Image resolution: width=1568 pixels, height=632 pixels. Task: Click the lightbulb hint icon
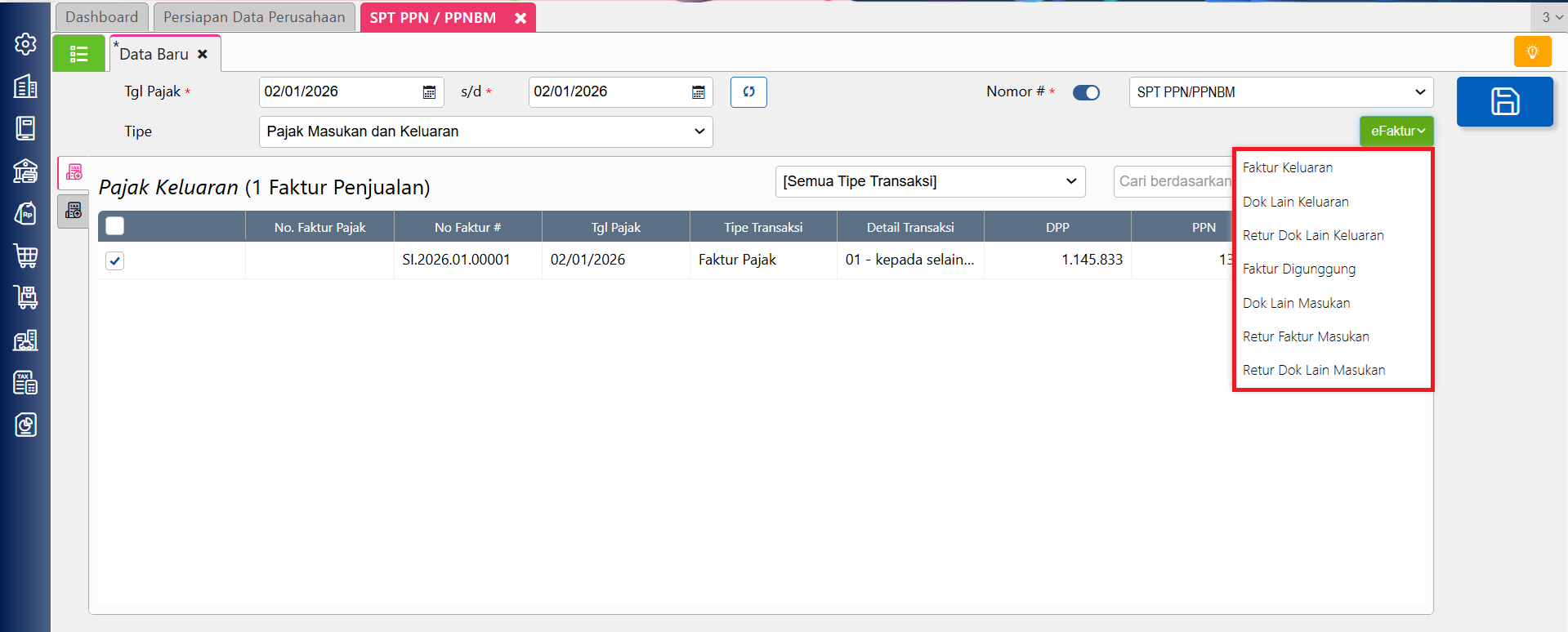pos(1532,51)
